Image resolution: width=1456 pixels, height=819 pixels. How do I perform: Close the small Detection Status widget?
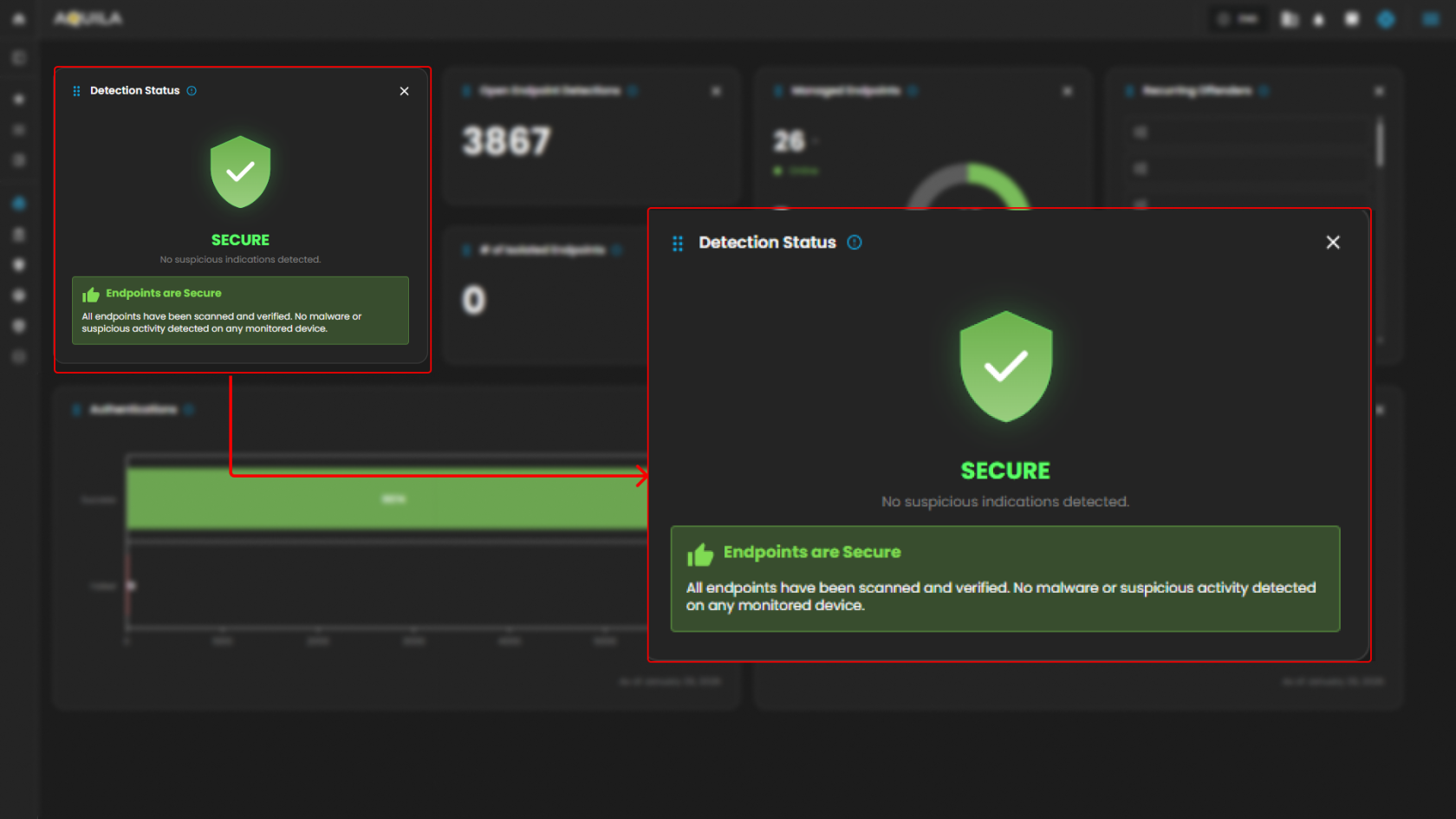click(x=404, y=91)
